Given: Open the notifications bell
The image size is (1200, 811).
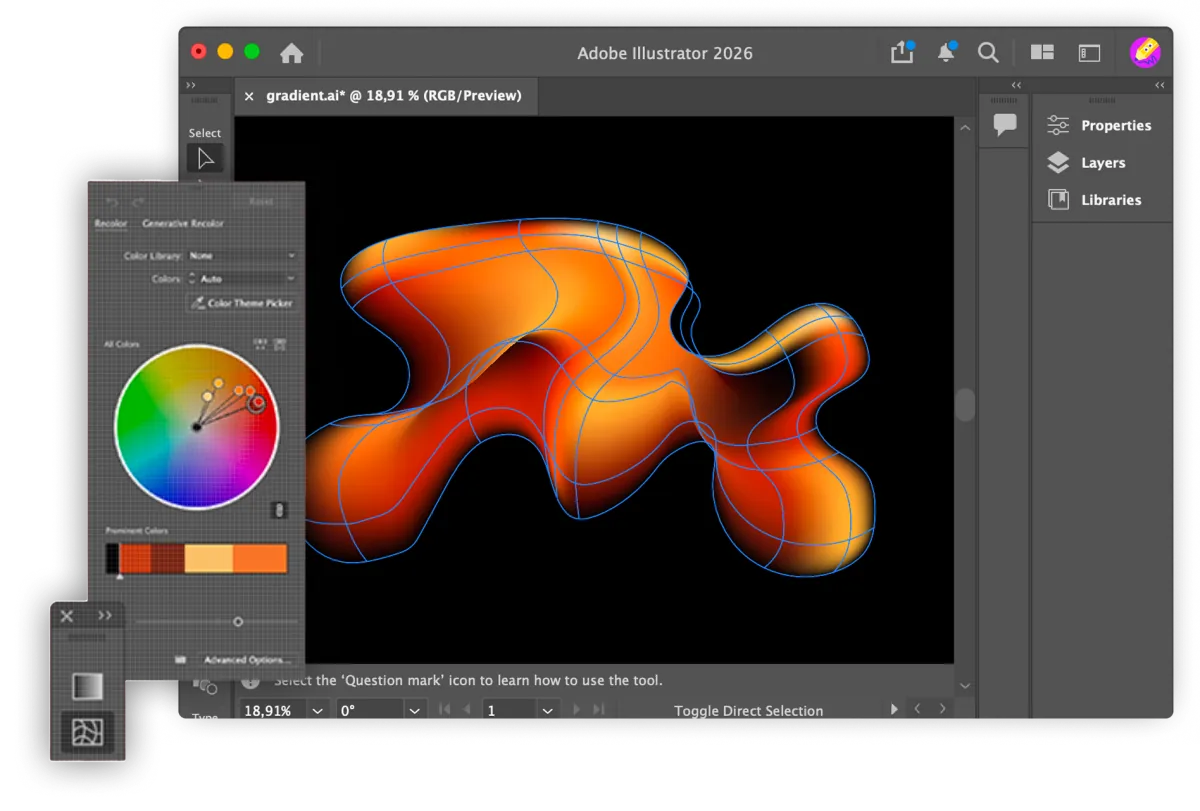Looking at the screenshot, I should click(x=946, y=52).
